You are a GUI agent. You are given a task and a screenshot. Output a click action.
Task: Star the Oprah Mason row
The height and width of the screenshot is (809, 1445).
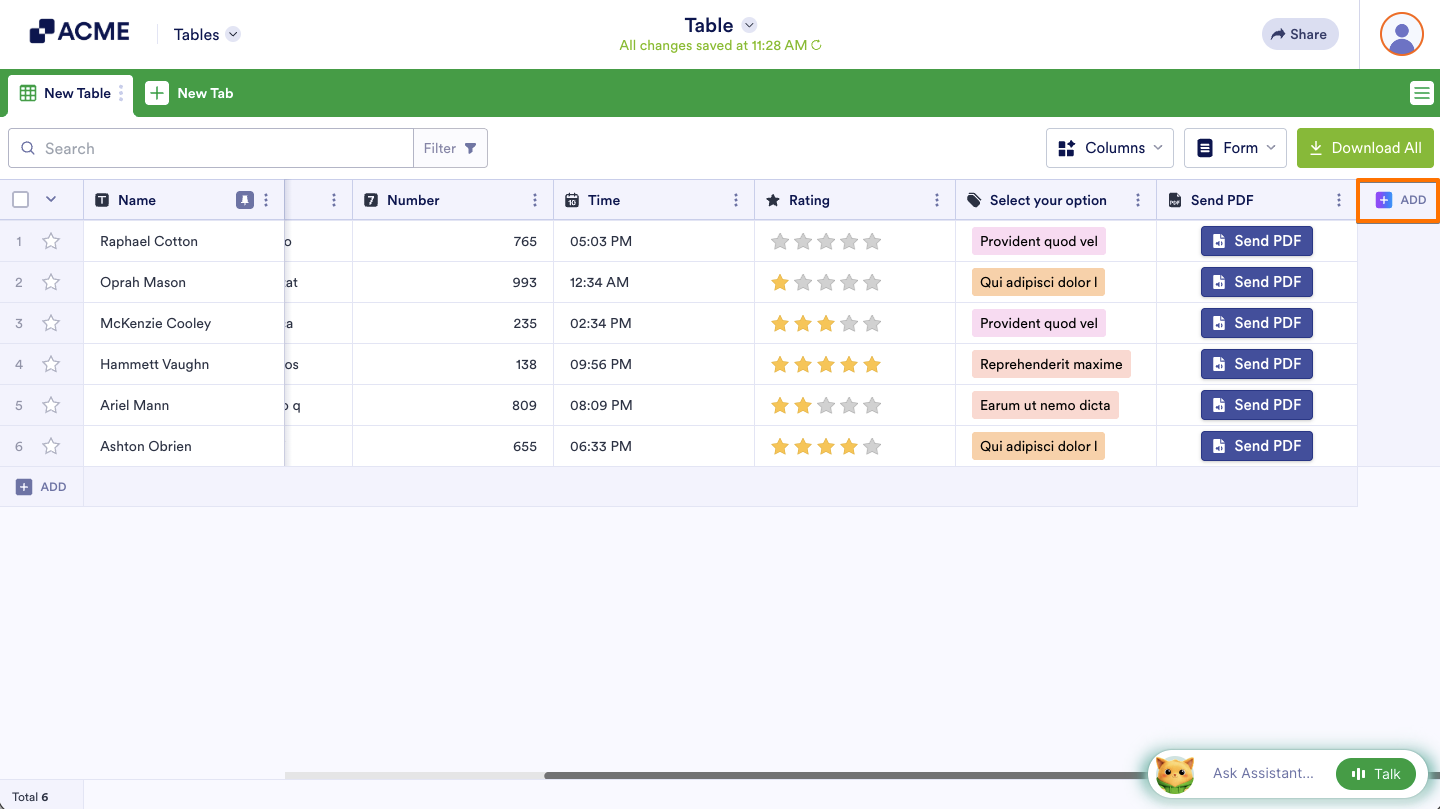click(51, 282)
